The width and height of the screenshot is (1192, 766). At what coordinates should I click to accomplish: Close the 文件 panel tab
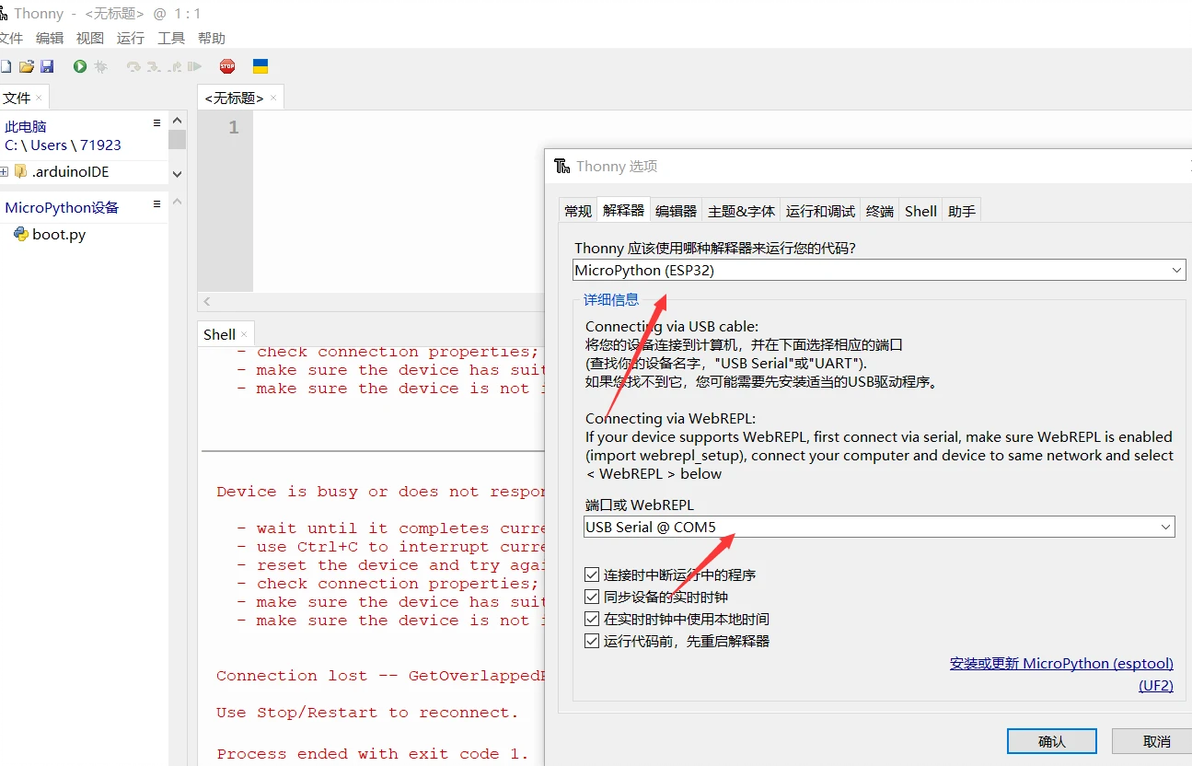(39, 98)
